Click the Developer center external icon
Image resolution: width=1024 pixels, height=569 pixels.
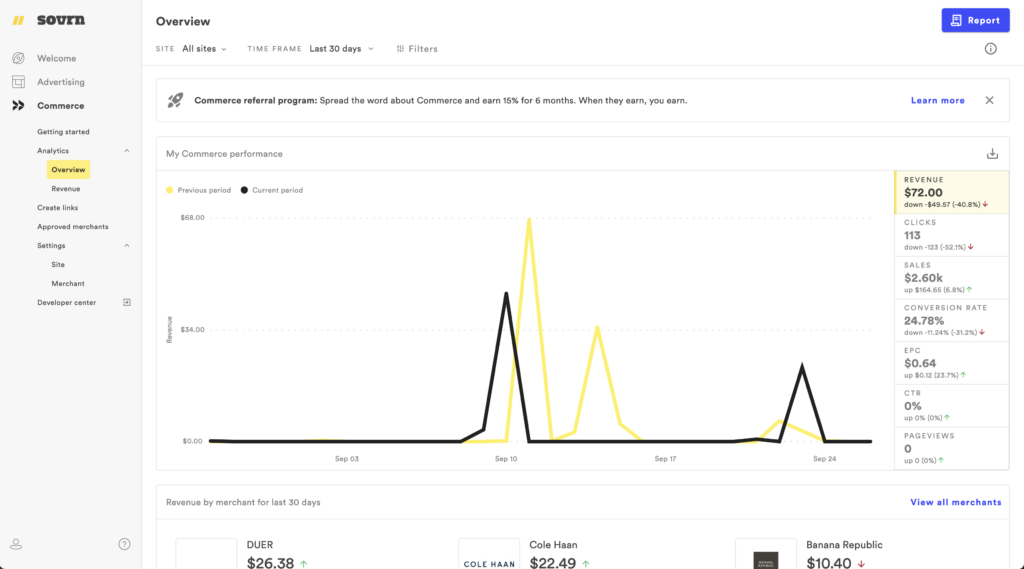[127, 302]
